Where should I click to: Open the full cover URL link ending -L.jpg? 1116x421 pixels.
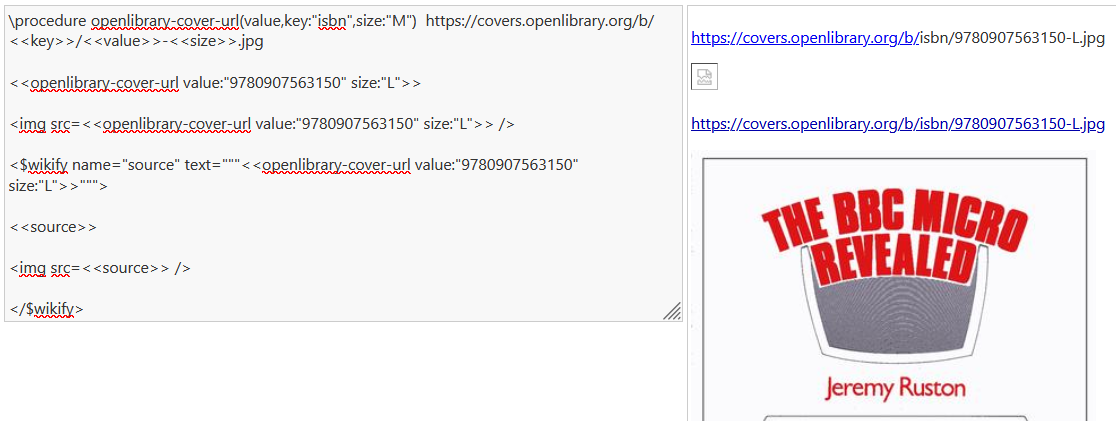897,124
